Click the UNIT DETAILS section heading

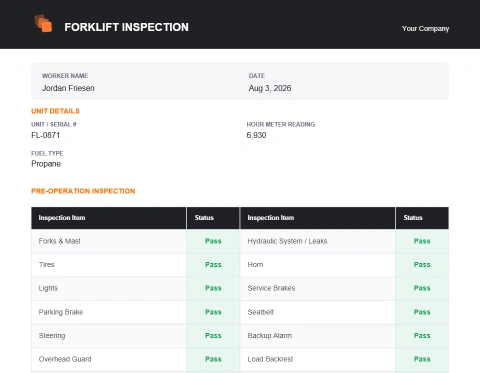tap(55, 111)
